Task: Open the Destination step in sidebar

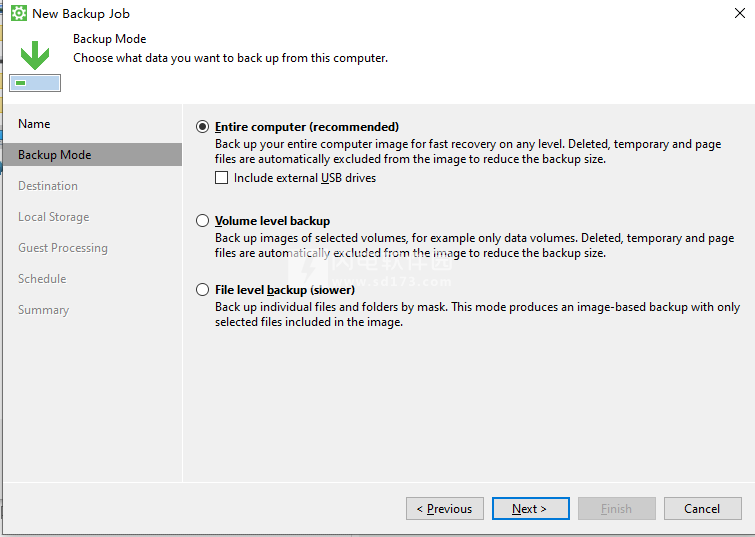Action: pyautogui.click(x=47, y=186)
